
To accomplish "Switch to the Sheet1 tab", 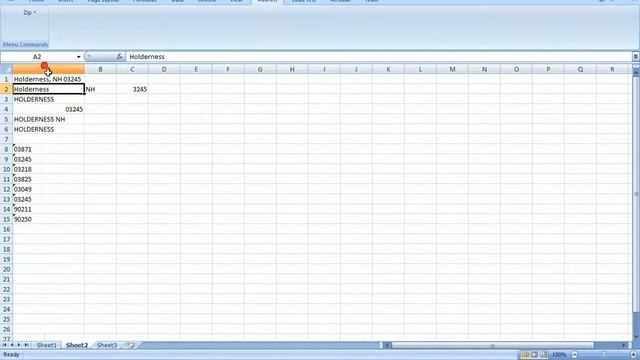I will point(47,345).
